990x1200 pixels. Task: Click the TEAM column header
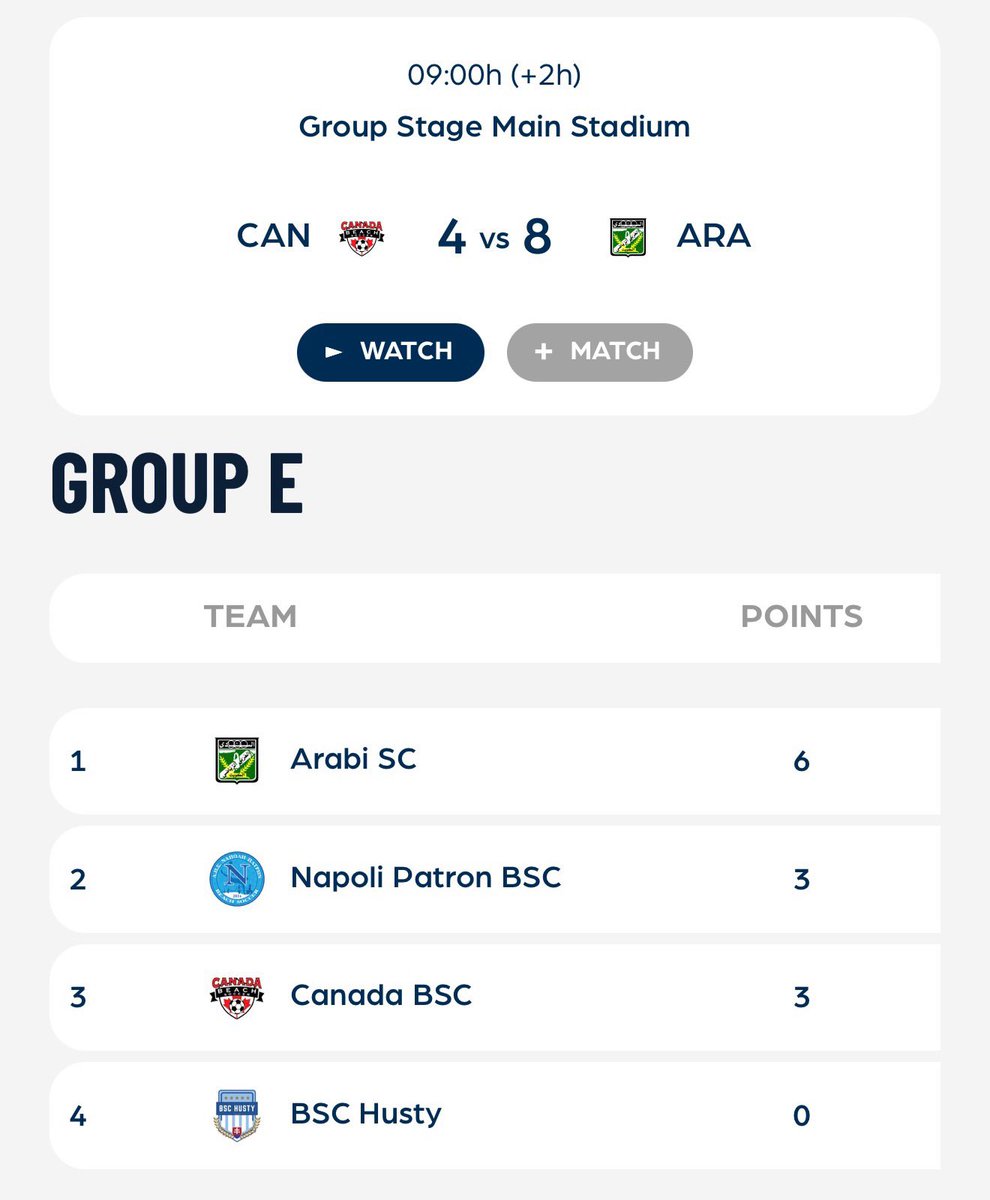pyautogui.click(x=250, y=617)
